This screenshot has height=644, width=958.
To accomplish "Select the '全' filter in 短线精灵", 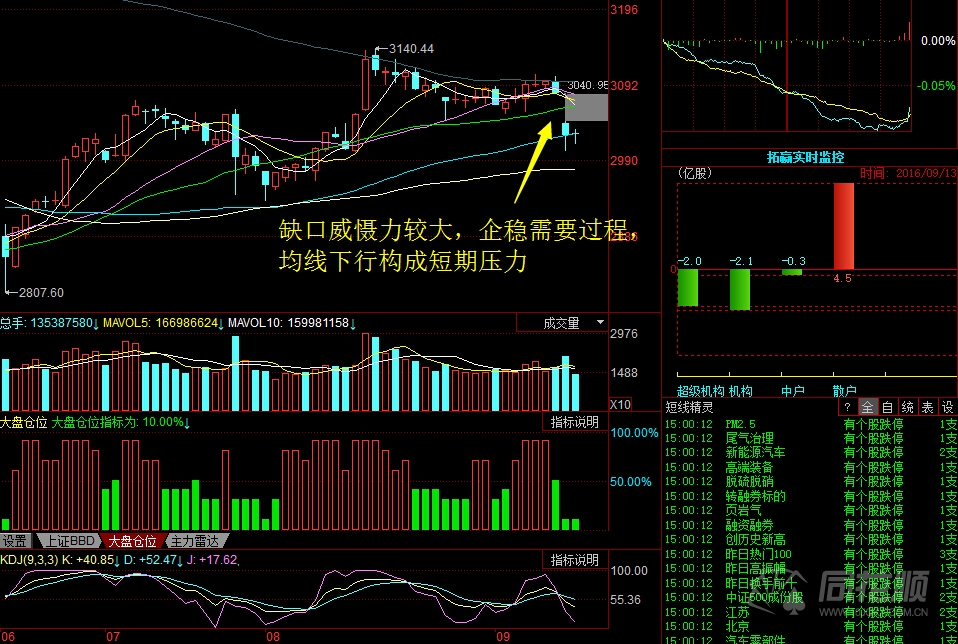I will coord(867,407).
